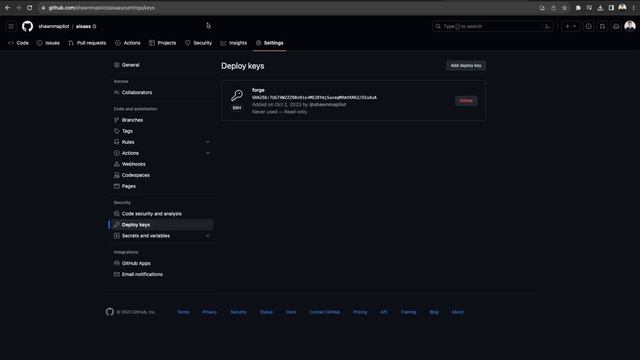Screen dimensions: 640x360
Task: Select Deploy keys in sidebar
Action: [162, 225]
